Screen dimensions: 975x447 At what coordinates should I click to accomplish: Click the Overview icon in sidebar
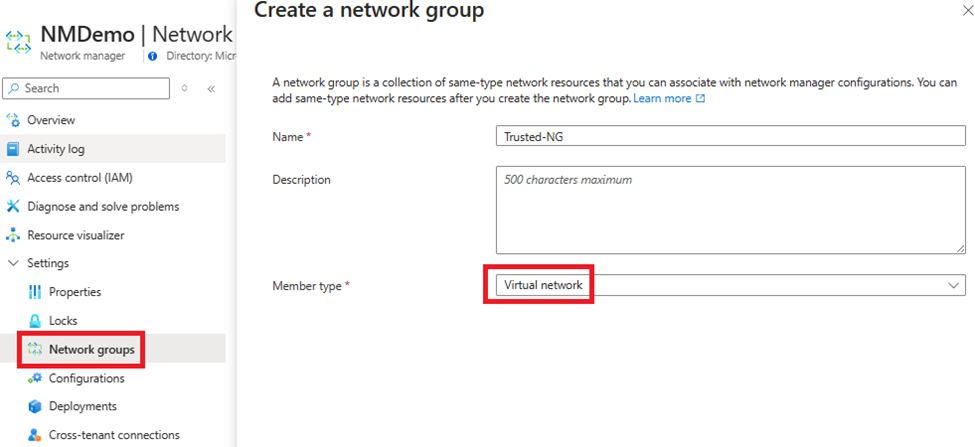pyautogui.click(x=13, y=120)
